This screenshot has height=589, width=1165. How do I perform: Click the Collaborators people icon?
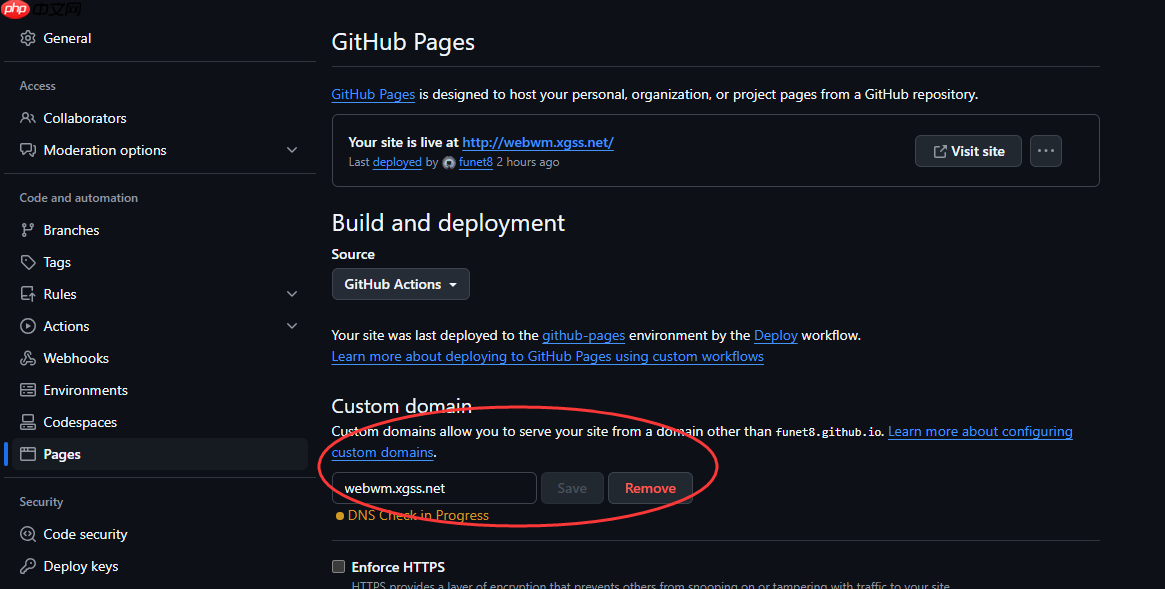coord(27,118)
